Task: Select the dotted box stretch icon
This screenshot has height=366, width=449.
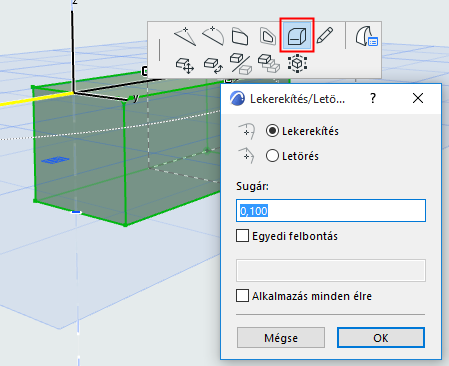Action: point(297,63)
